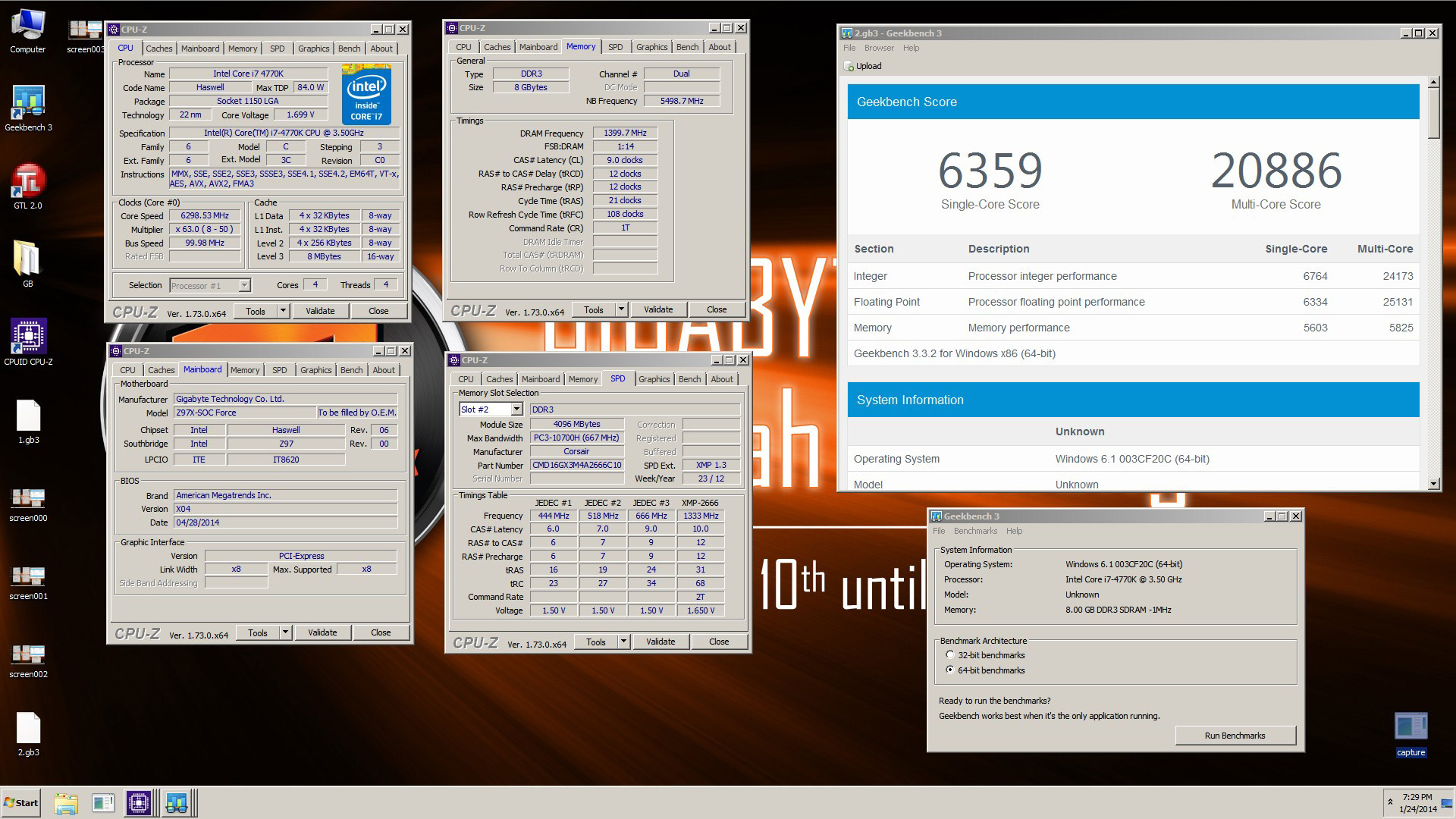Click the CPU-Z taskbar icon
Screen dimensions: 1456x819
pos(139,802)
